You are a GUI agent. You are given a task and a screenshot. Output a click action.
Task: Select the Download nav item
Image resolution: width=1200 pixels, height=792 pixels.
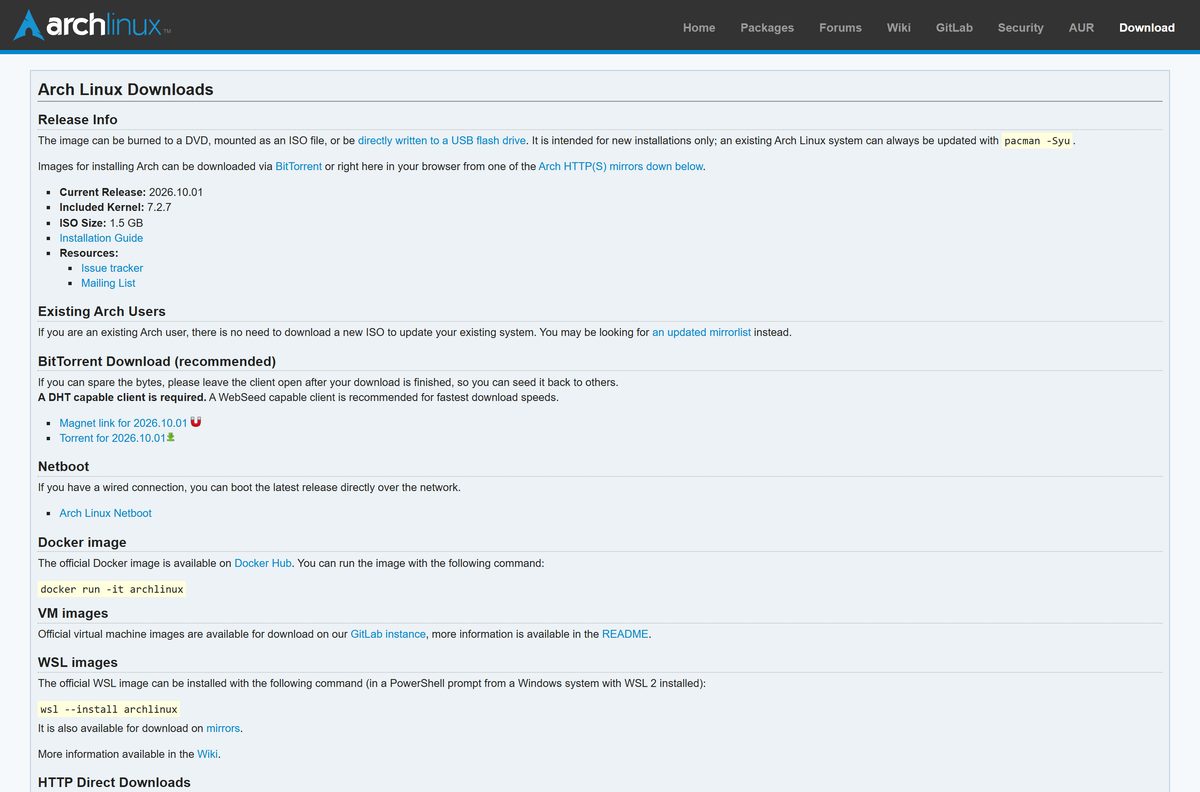(1147, 27)
